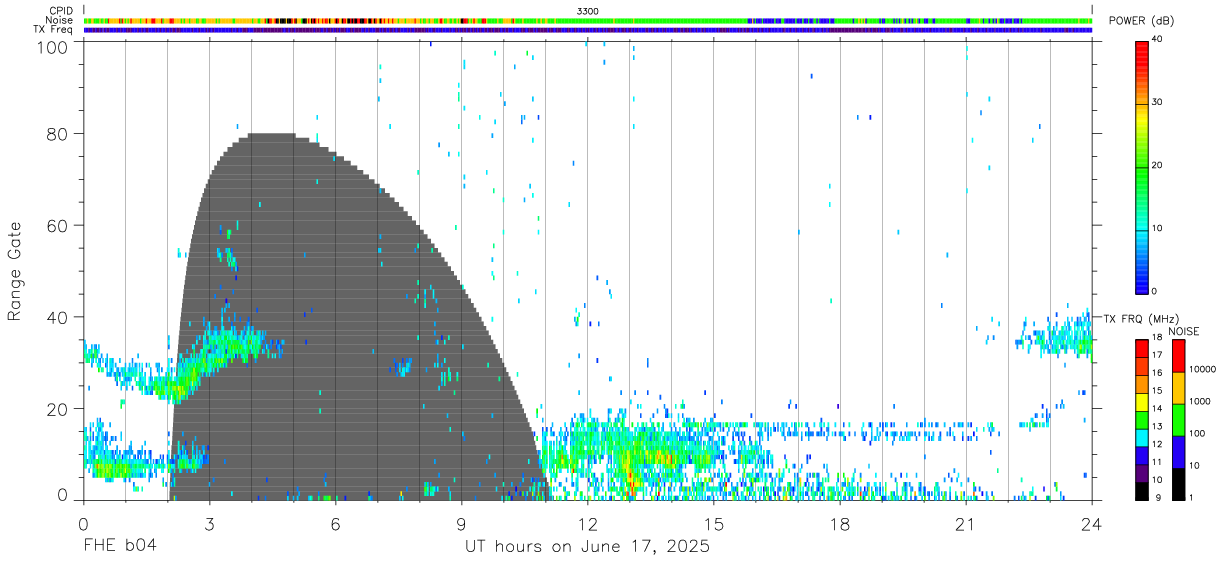Click the 20 tick label on Range Gate axis
Viewport: 1228px width, 567px height.
click(x=56, y=409)
